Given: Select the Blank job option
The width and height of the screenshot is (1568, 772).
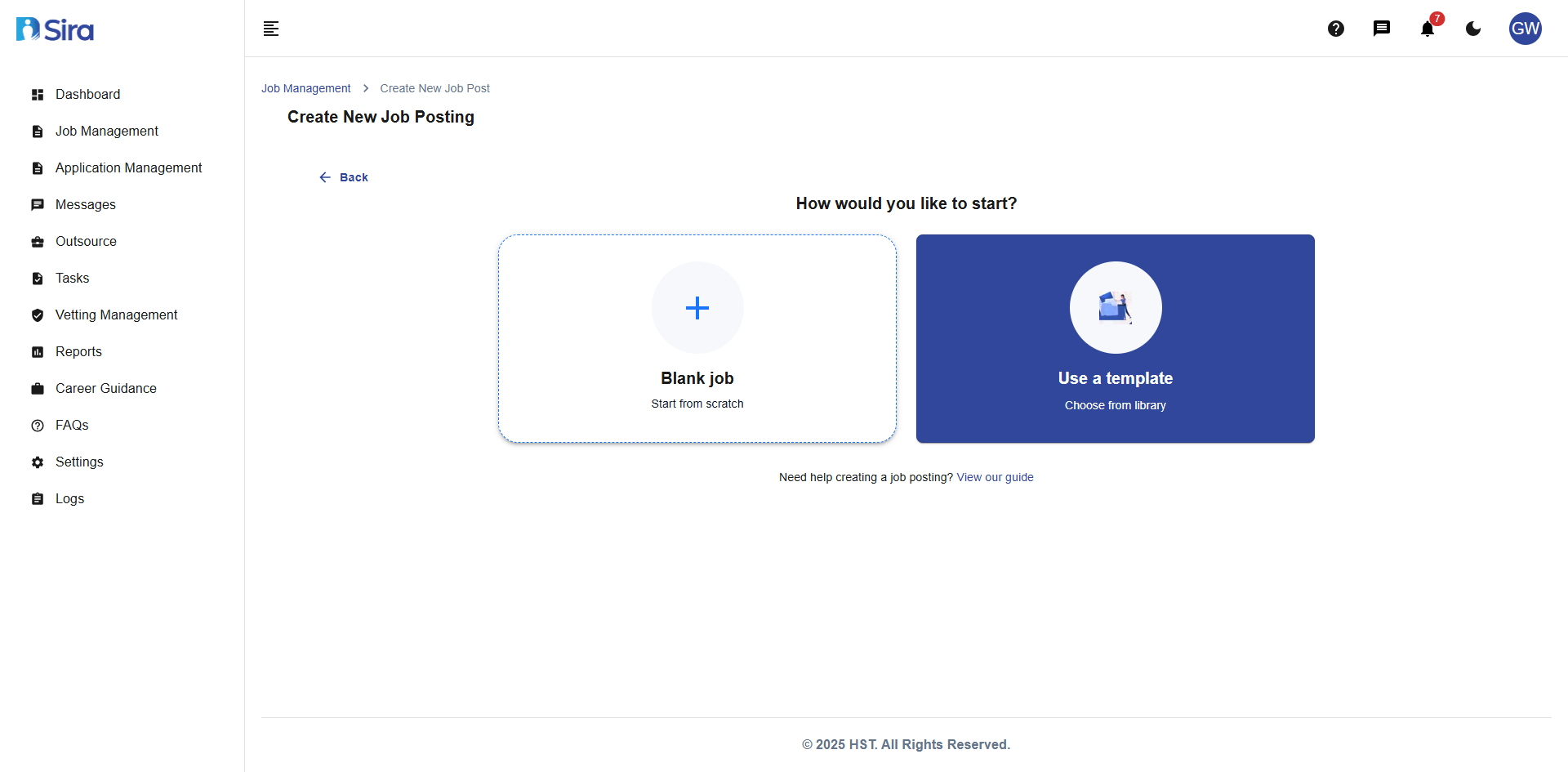Looking at the screenshot, I should [x=697, y=338].
